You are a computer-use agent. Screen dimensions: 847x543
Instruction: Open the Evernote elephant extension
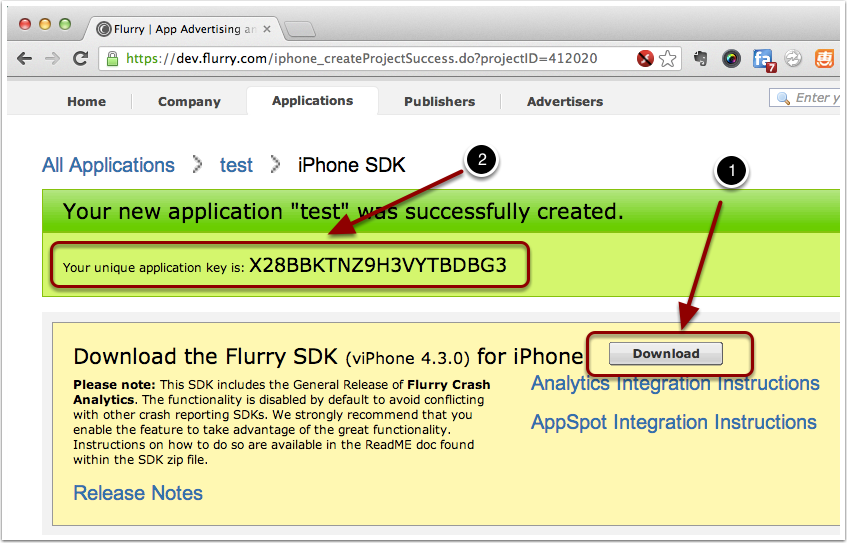[x=701, y=59]
